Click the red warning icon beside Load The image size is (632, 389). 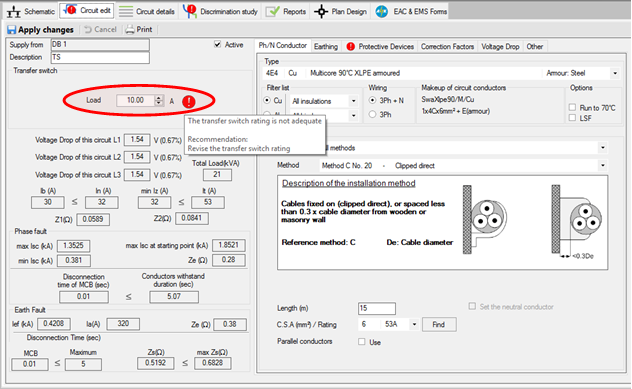pyautogui.click(x=189, y=101)
